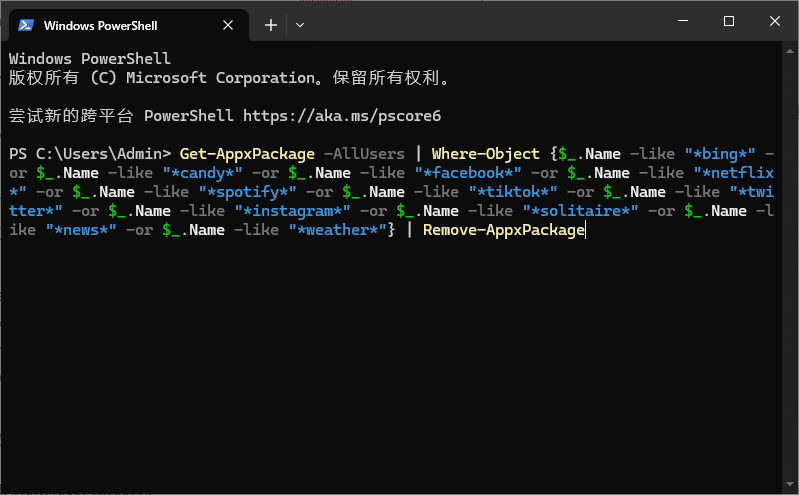Click the Get-AppxPackage command text
The width and height of the screenshot is (799, 495).
[x=247, y=154]
